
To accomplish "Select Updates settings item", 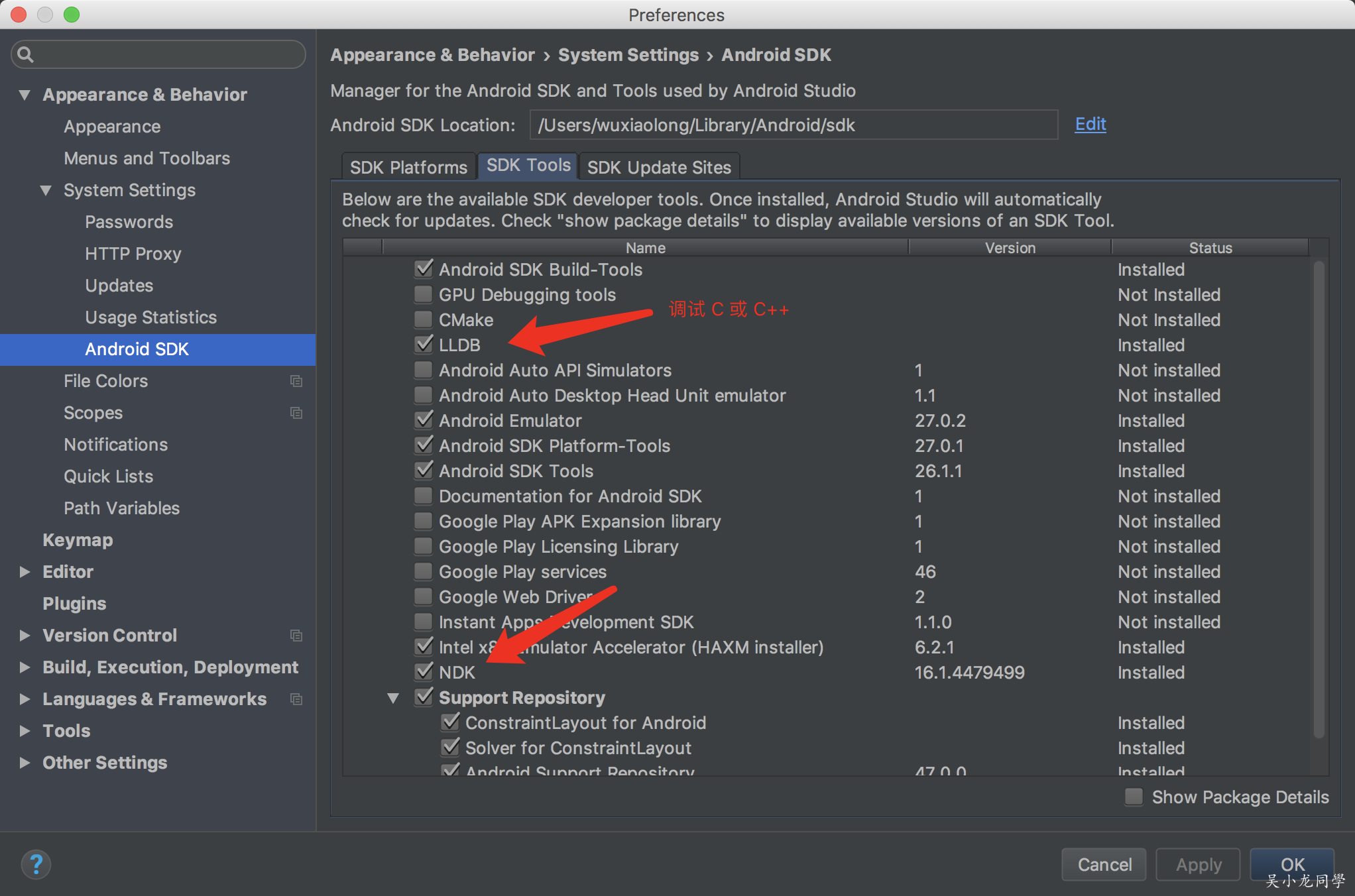I will pyautogui.click(x=119, y=286).
